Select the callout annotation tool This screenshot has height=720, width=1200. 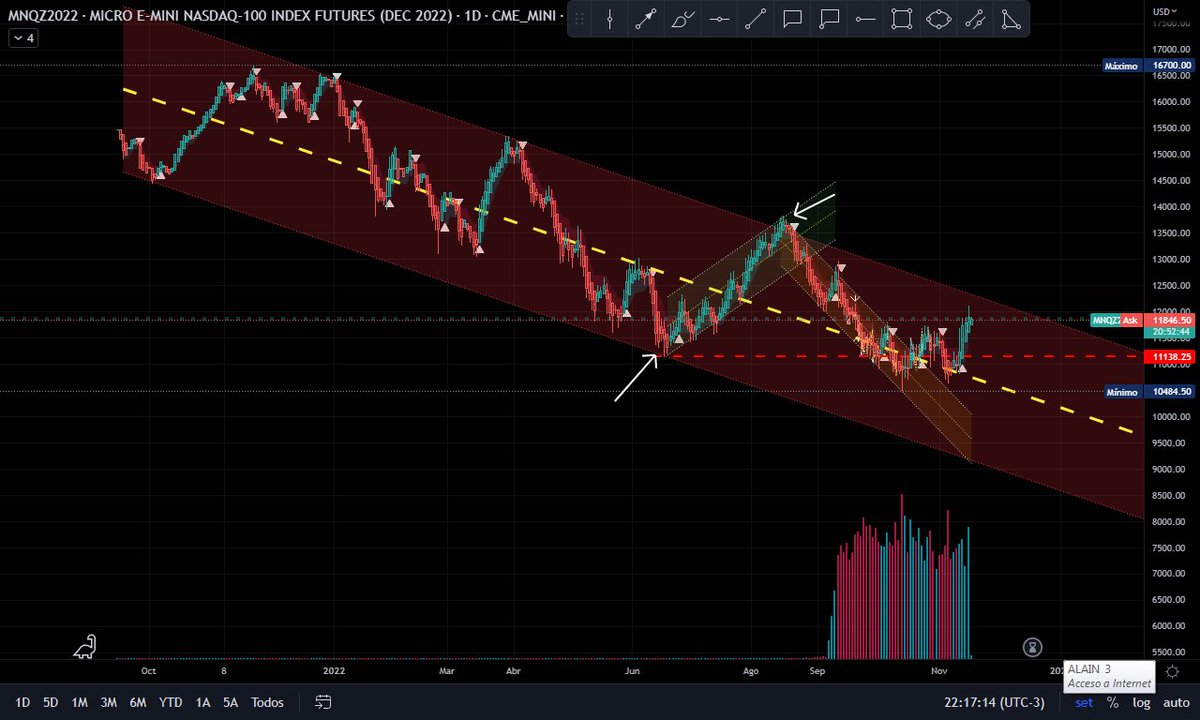pos(829,19)
